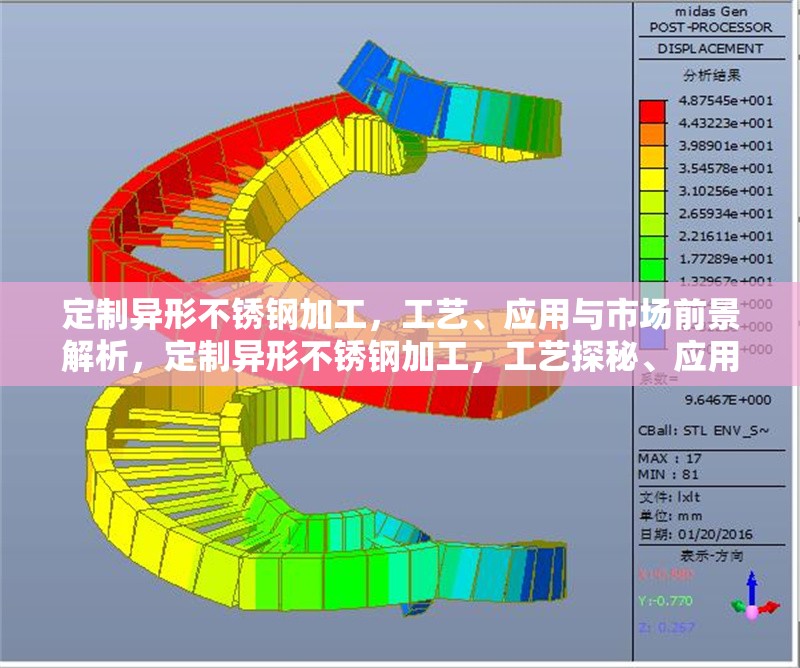The width and height of the screenshot is (800, 668).
Task: Click the pink origin sphere of the triad
Action: point(752,613)
